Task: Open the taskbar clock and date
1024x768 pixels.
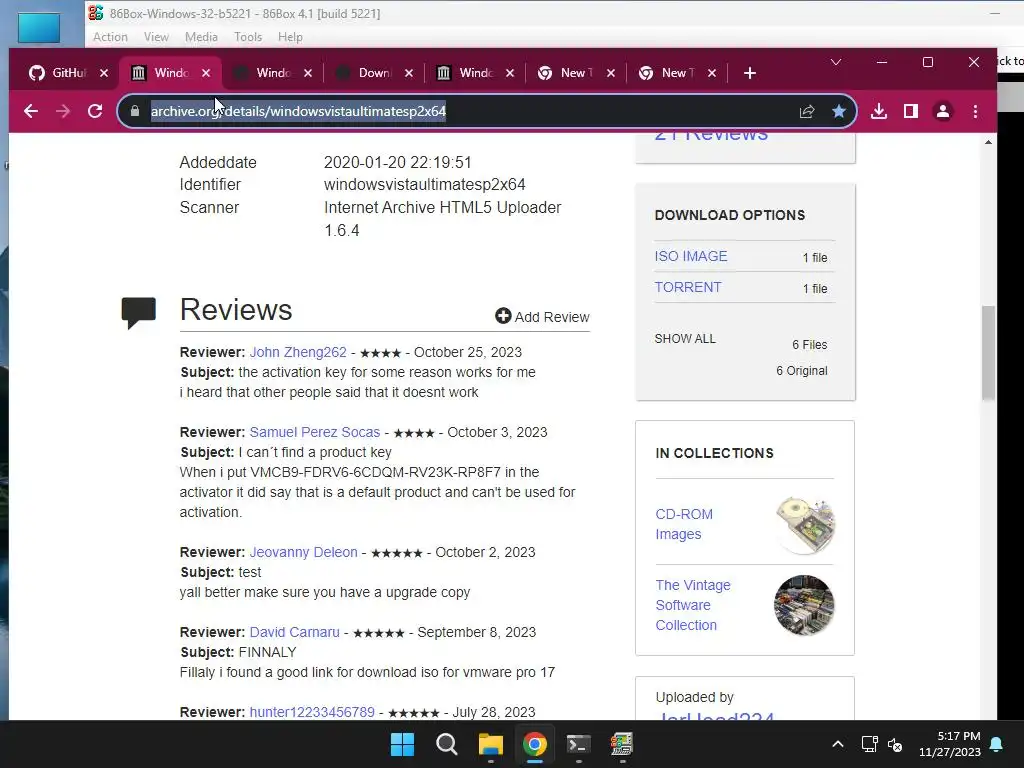Action: [950, 744]
